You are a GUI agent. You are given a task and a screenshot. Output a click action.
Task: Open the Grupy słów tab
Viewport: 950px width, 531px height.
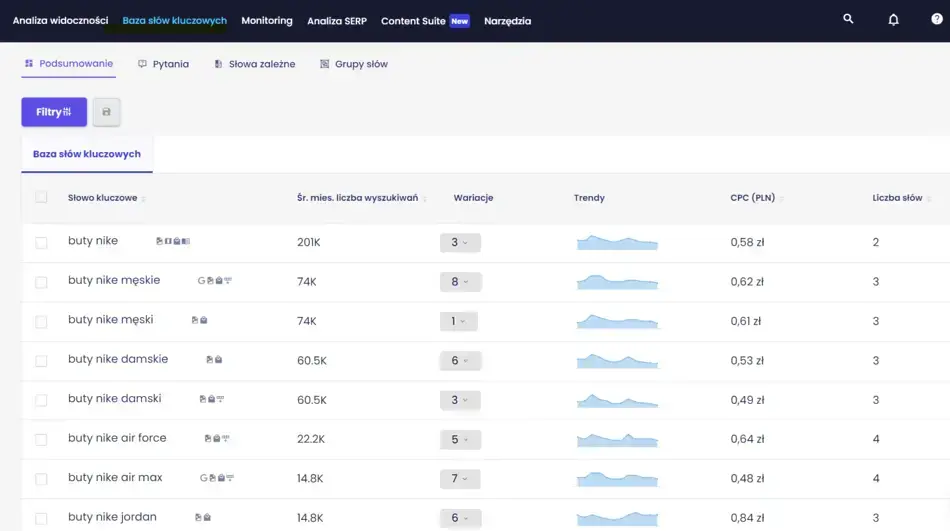(353, 64)
